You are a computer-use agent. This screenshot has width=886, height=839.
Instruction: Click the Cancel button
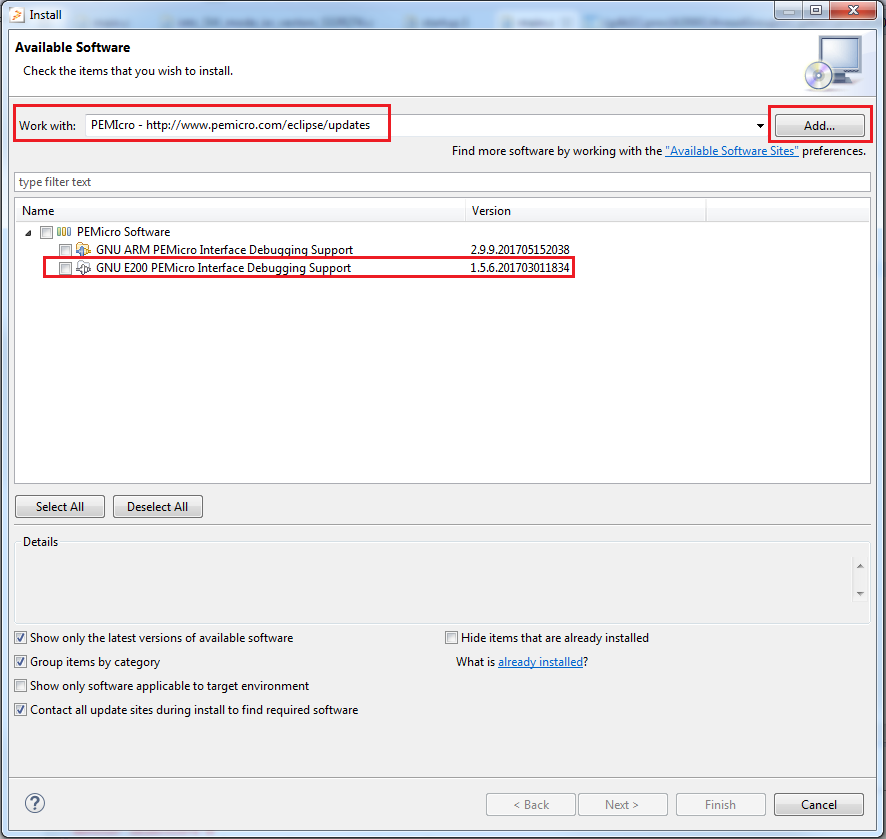tap(819, 805)
